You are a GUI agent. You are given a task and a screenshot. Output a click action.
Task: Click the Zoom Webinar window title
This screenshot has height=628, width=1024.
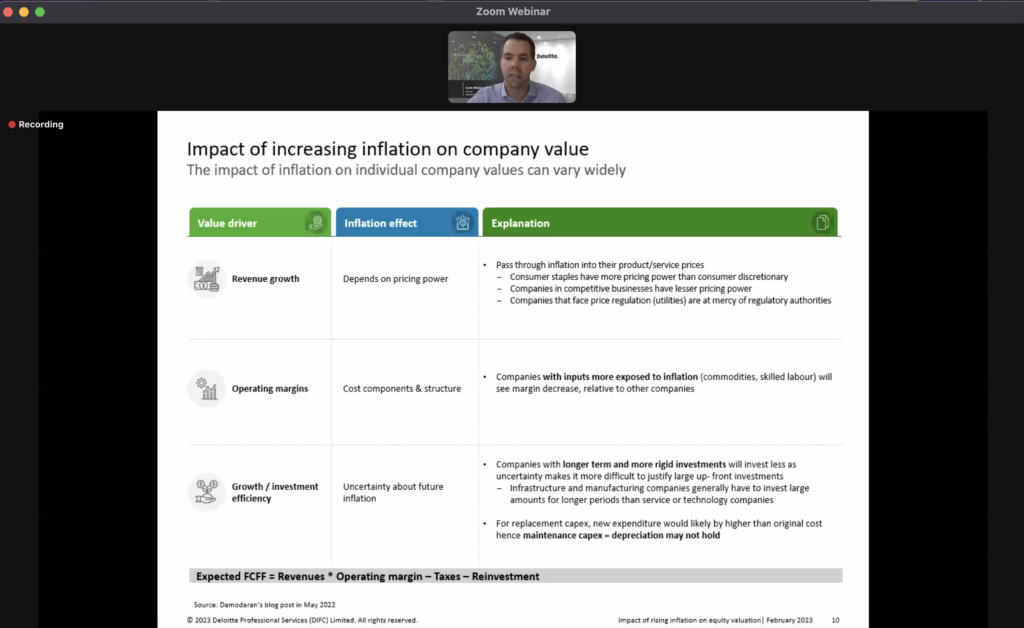click(x=513, y=11)
